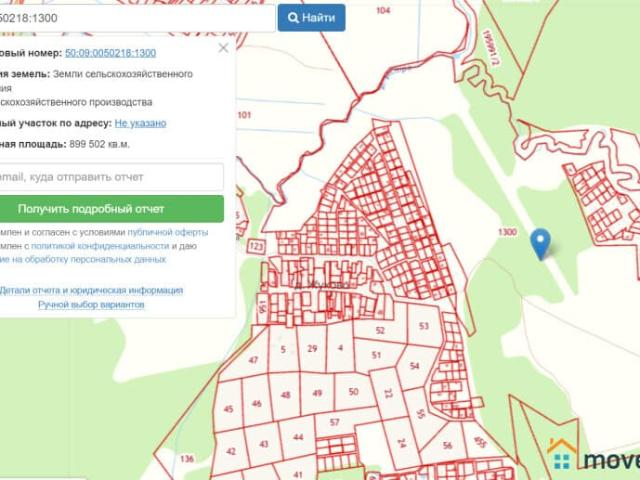Click parcel label 101 on map
Viewport: 640px width, 480px height.
tap(244, 115)
